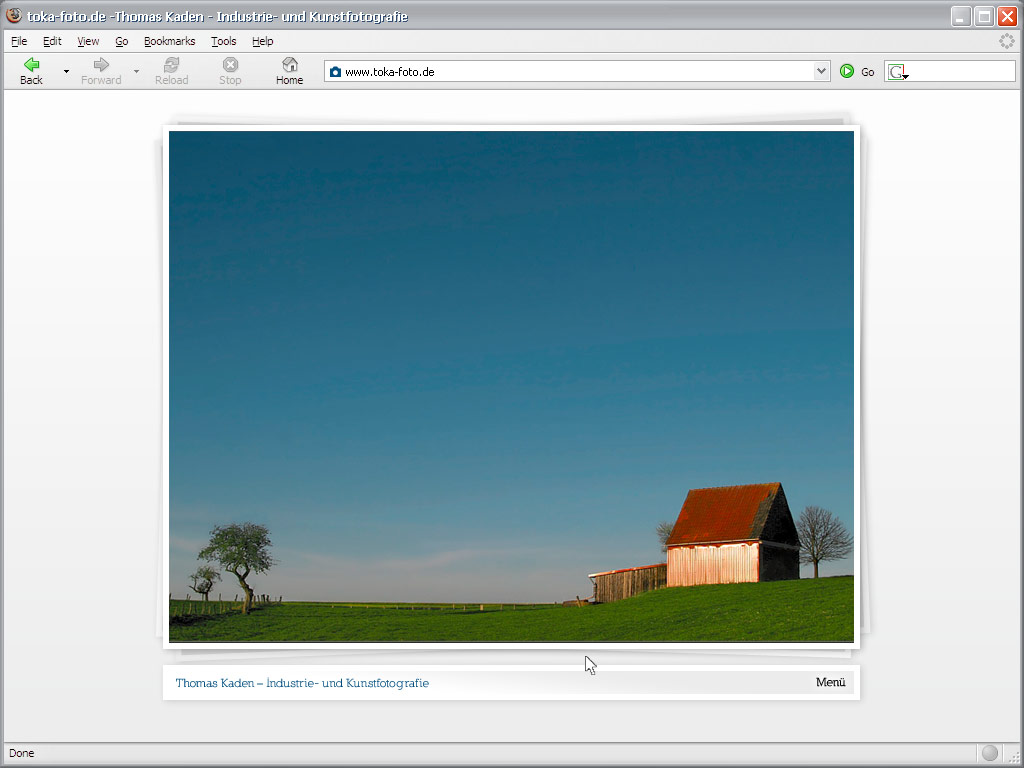Click the barn landscape photo

[x=511, y=386]
